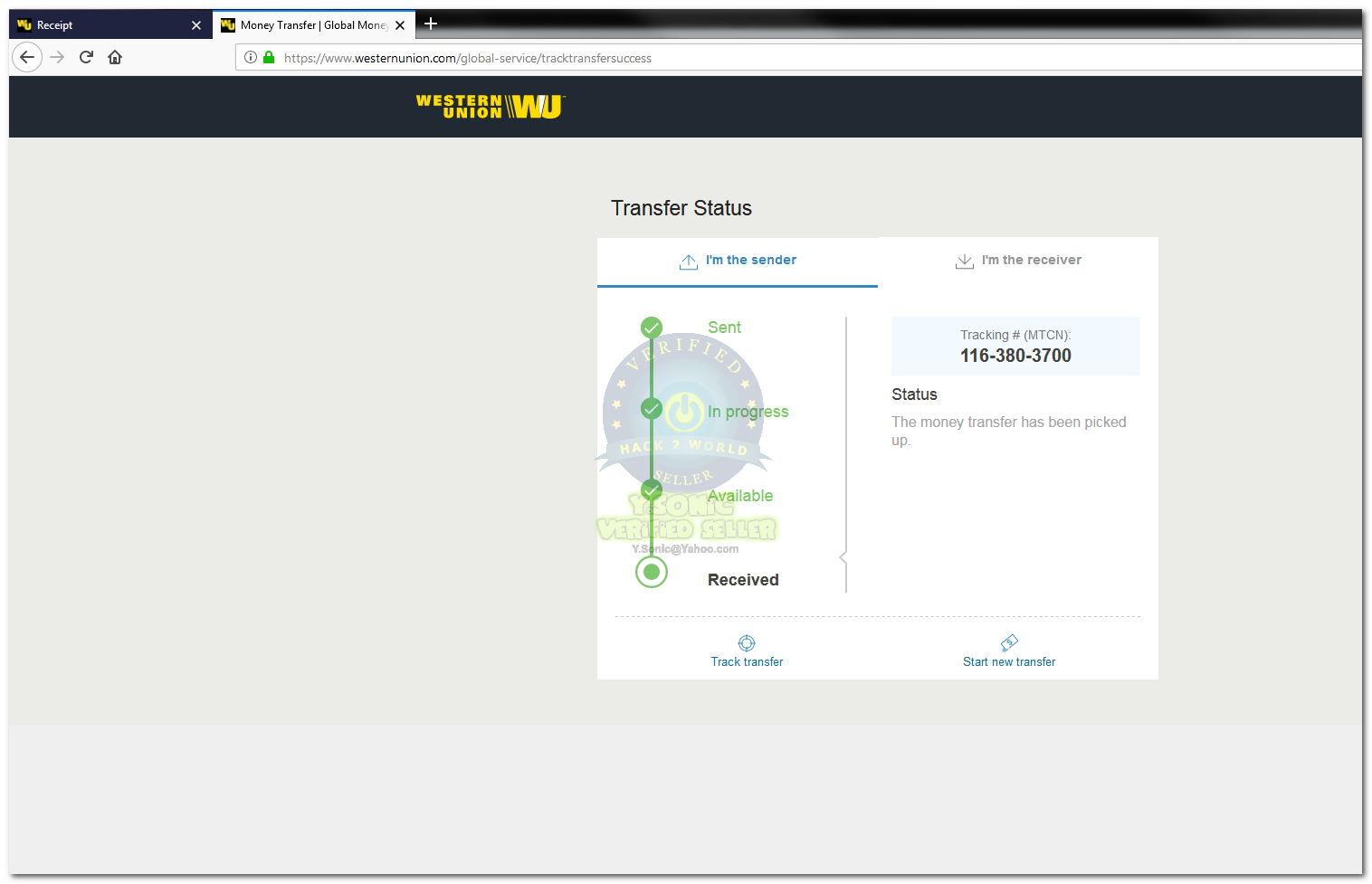The image size is (1372, 884).
Task: Click the Tracking # (MTCN) label
Action: pyautogui.click(x=1015, y=335)
